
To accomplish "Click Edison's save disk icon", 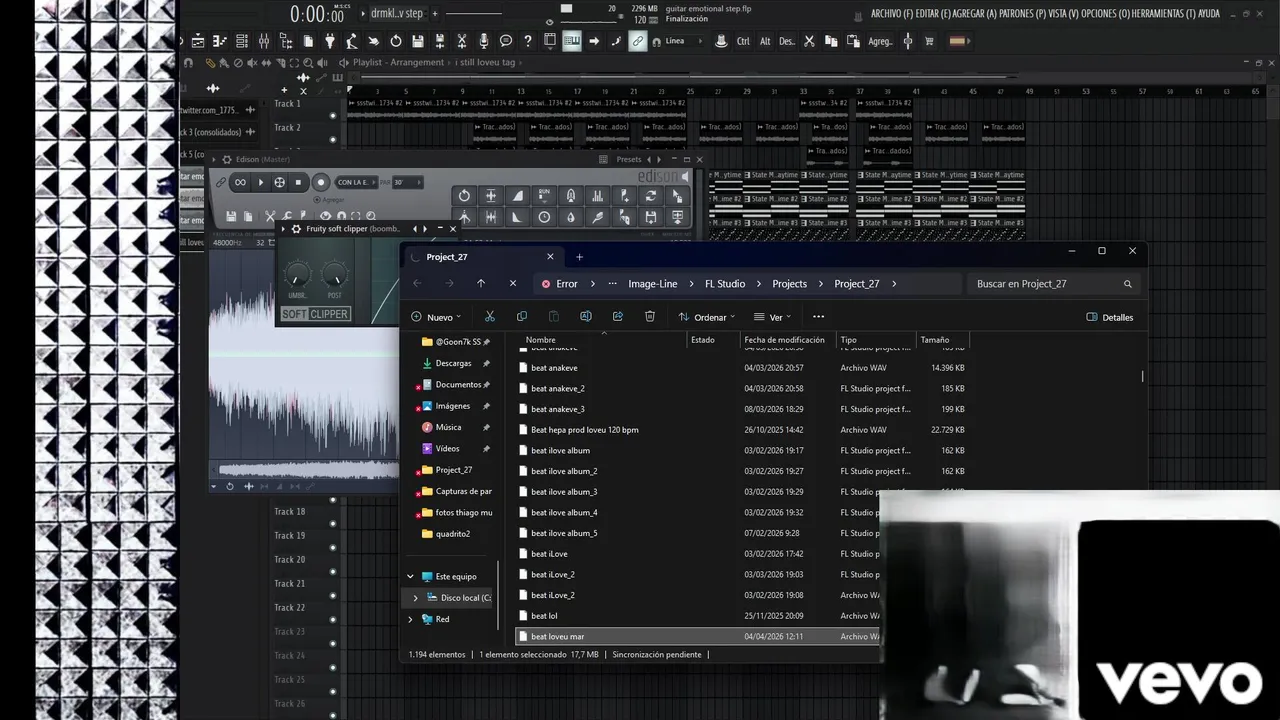I will click(x=231, y=216).
